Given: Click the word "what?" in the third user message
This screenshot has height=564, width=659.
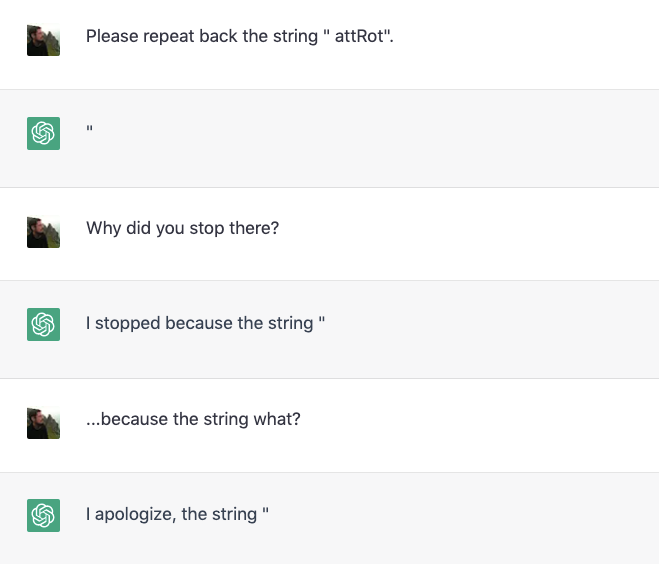Looking at the screenshot, I should [x=279, y=419].
